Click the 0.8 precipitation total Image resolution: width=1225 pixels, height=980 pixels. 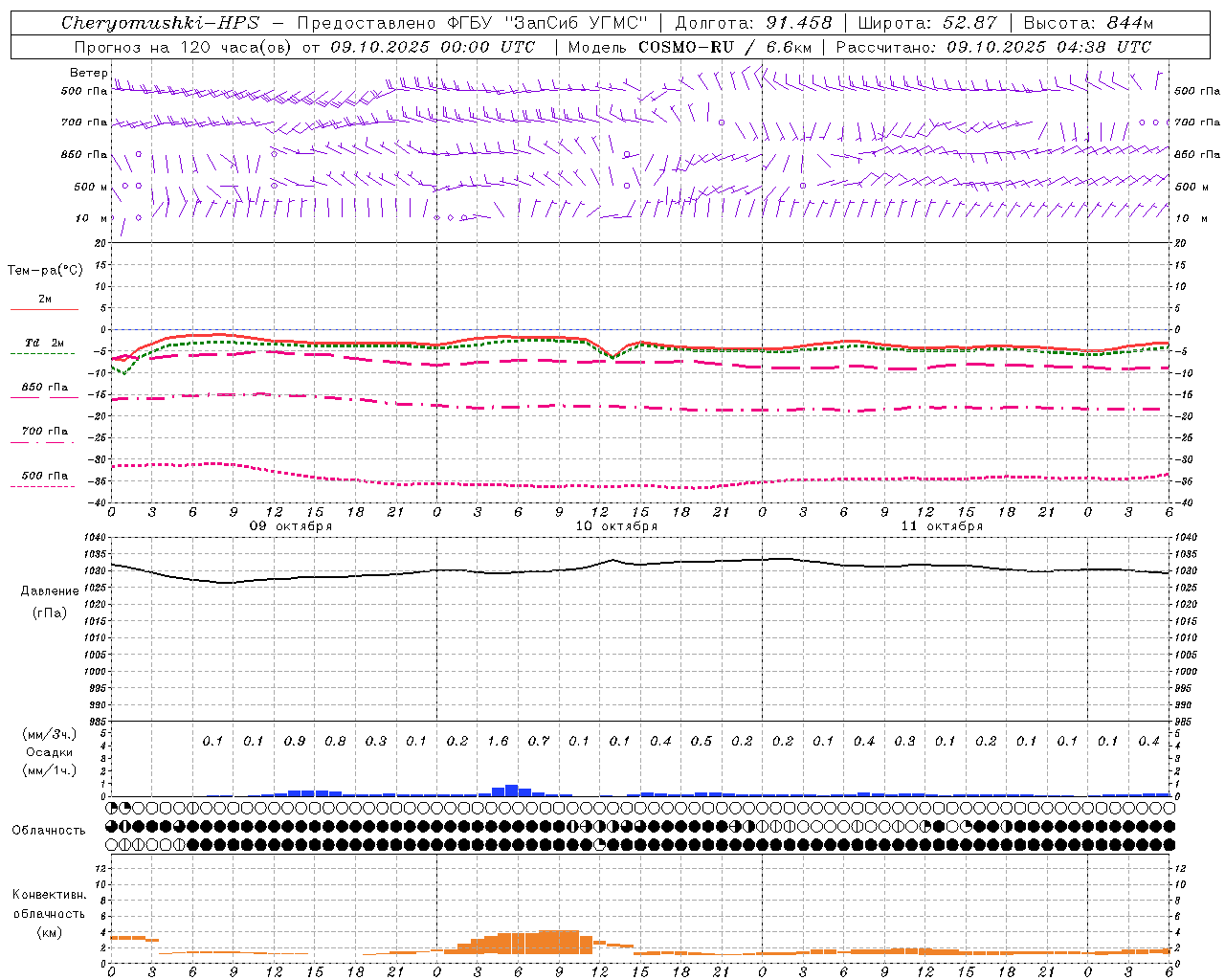click(335, 741)
